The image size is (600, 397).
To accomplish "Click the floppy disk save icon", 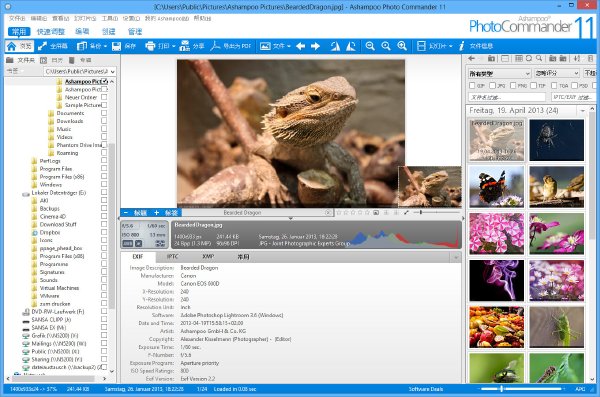I will 116,46.
